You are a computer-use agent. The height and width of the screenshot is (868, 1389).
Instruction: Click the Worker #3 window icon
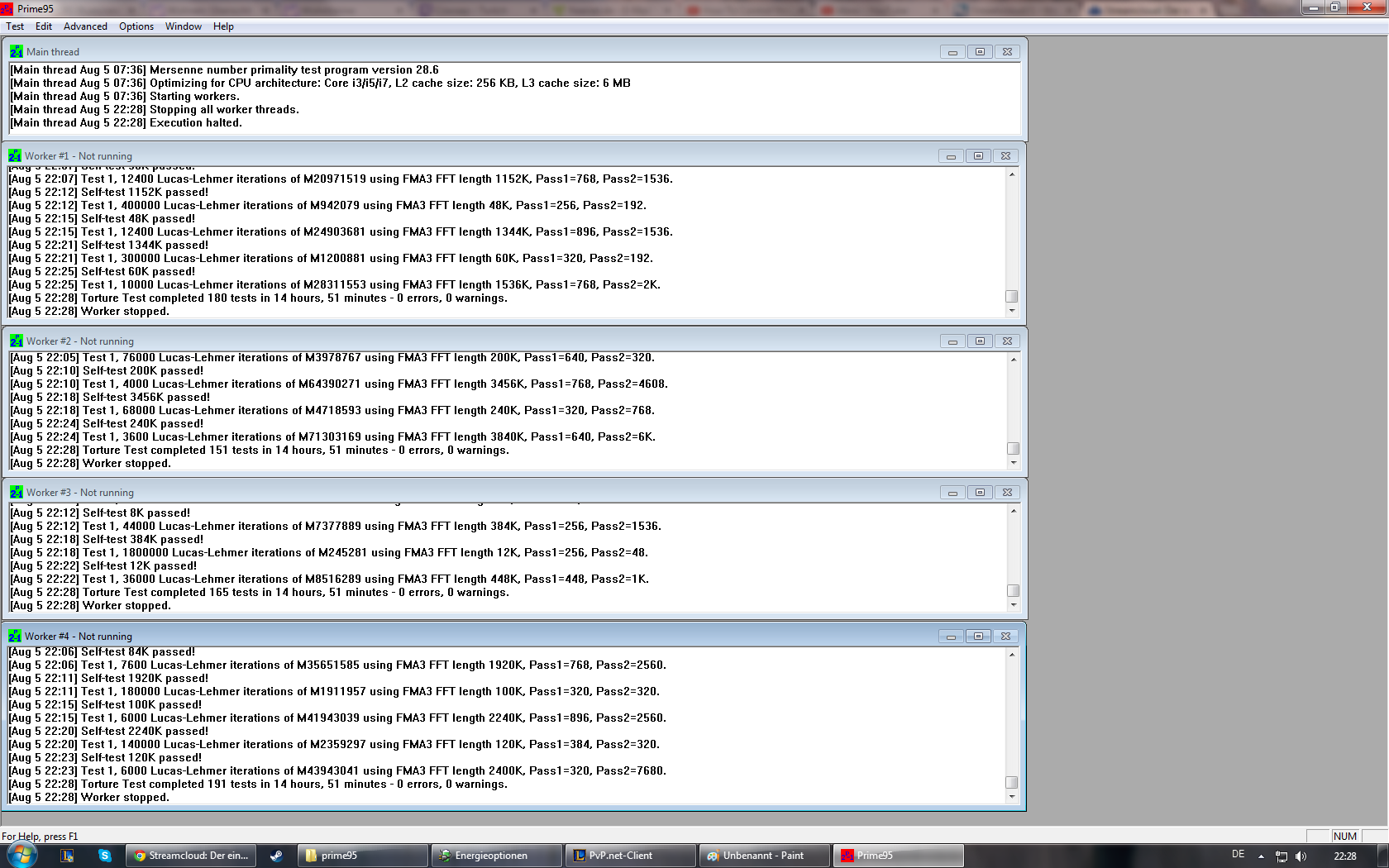pyautogui.click(x=17, y=492)
